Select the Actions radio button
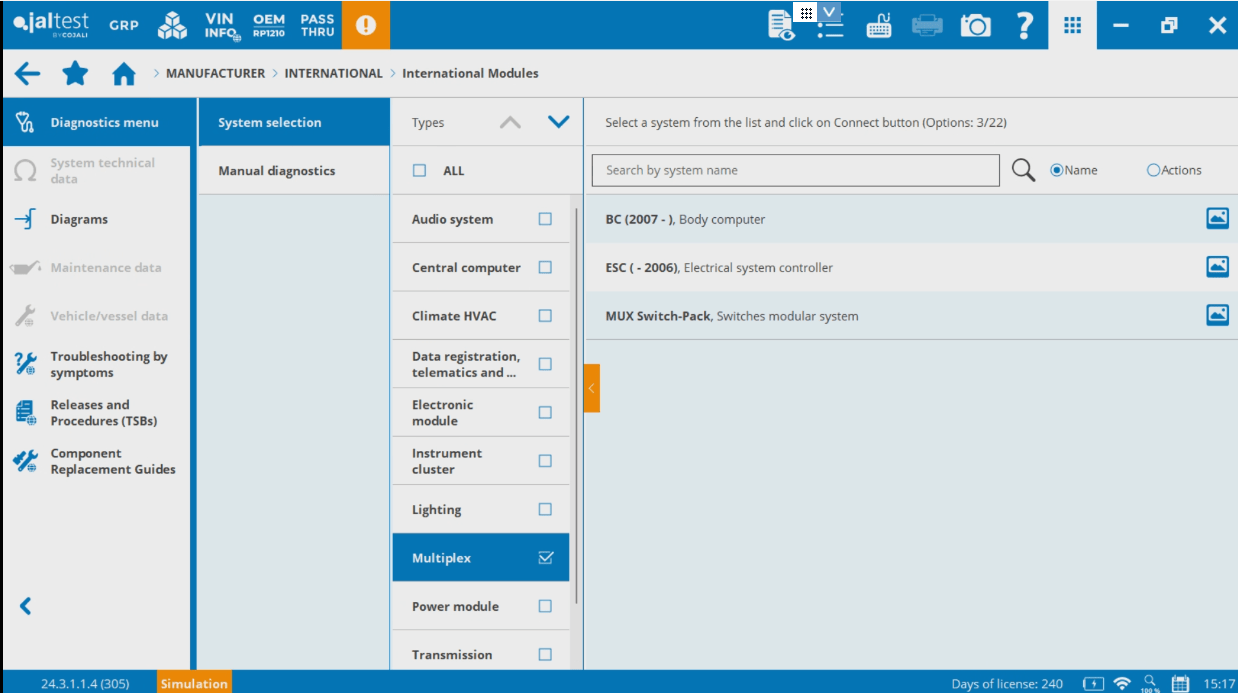Screen dimensions: 1238x693 click(1153, 170)
